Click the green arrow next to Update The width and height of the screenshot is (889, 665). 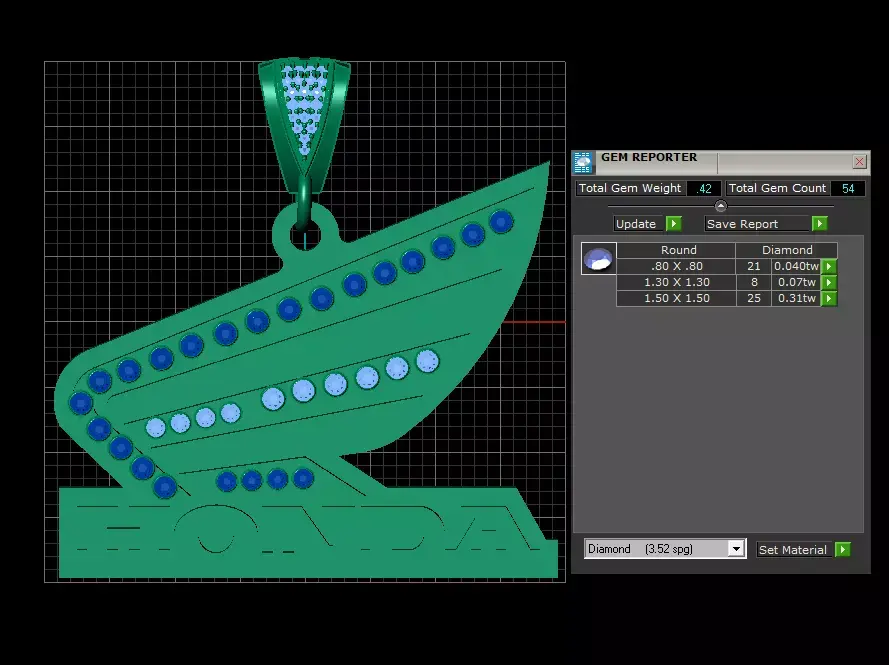click(674, 224)
